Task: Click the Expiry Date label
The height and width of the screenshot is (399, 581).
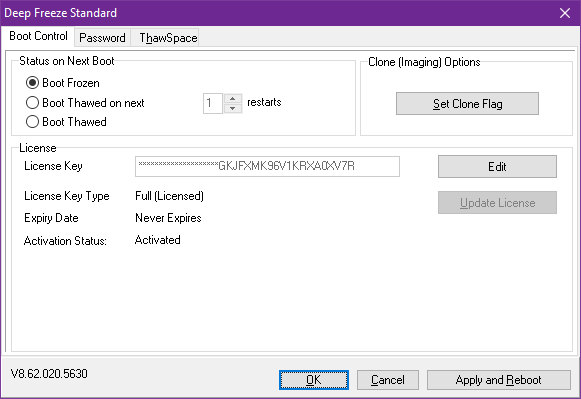Action: point(51,218)
